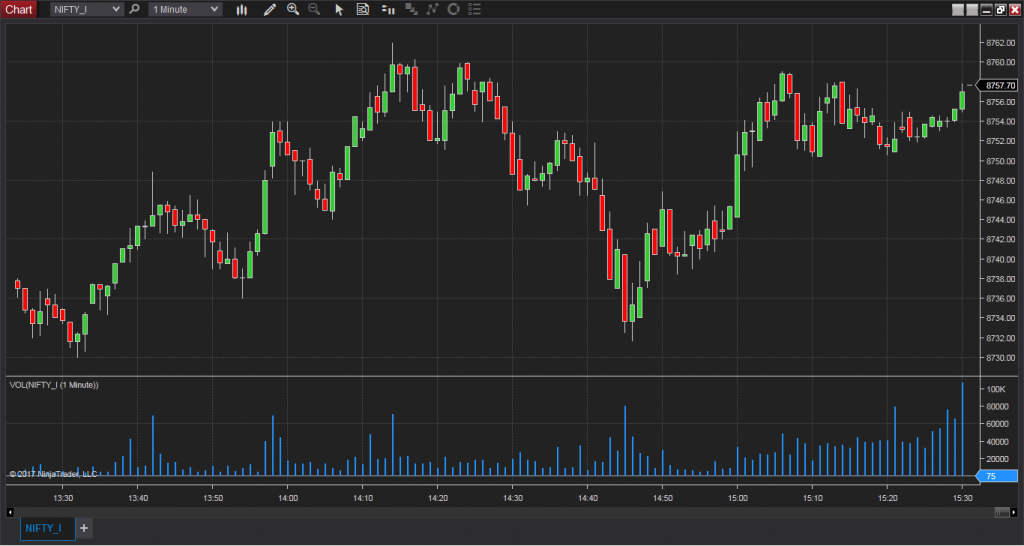The height and width of the screenshot is (546, 1024).
Task: Select the NIFTY_I chart tab
Action: (x=46, y=528)
